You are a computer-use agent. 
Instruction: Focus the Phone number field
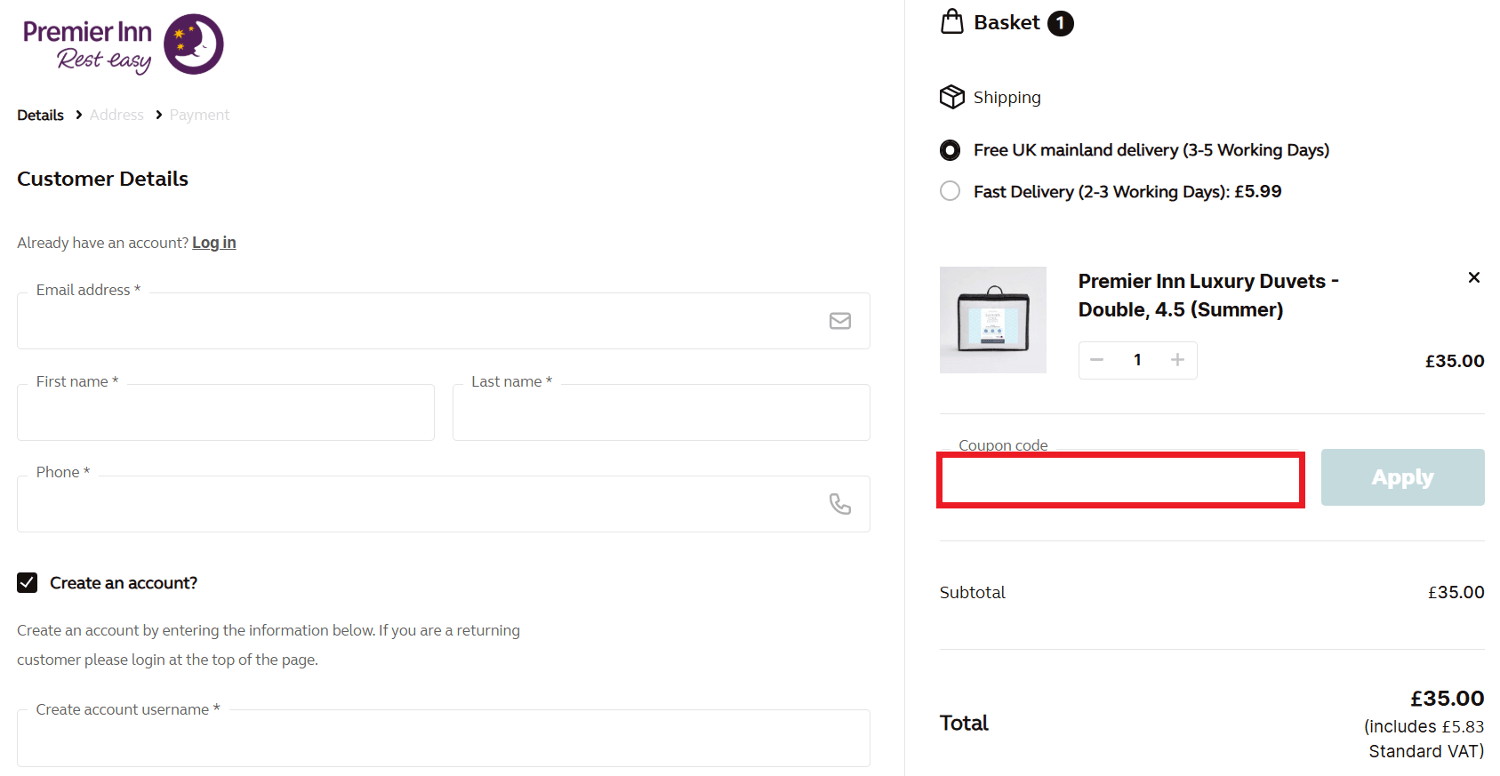[443, 504]
